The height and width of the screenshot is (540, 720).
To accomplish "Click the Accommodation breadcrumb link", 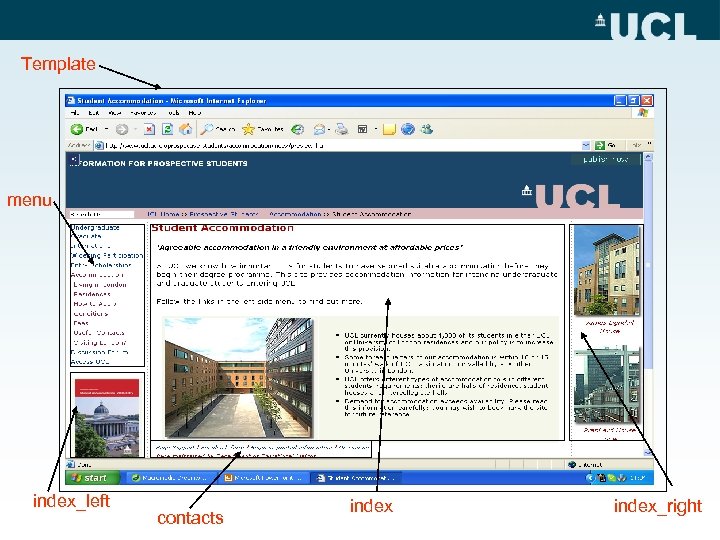I will click(295, 214).
